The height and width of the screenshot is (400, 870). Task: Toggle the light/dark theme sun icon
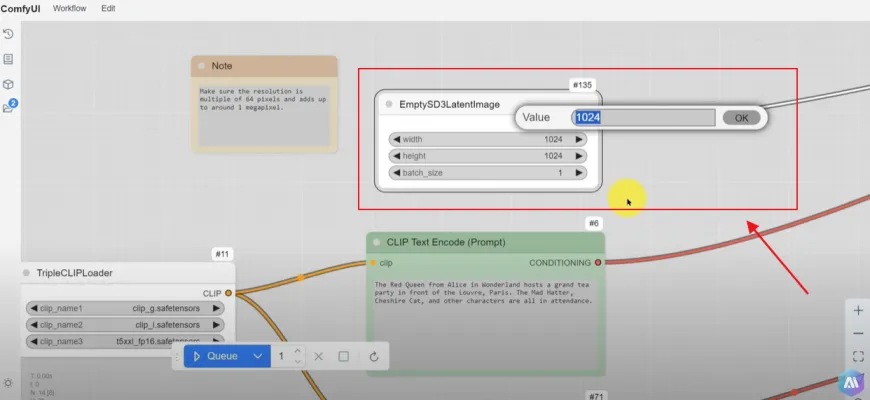(9, 383)
